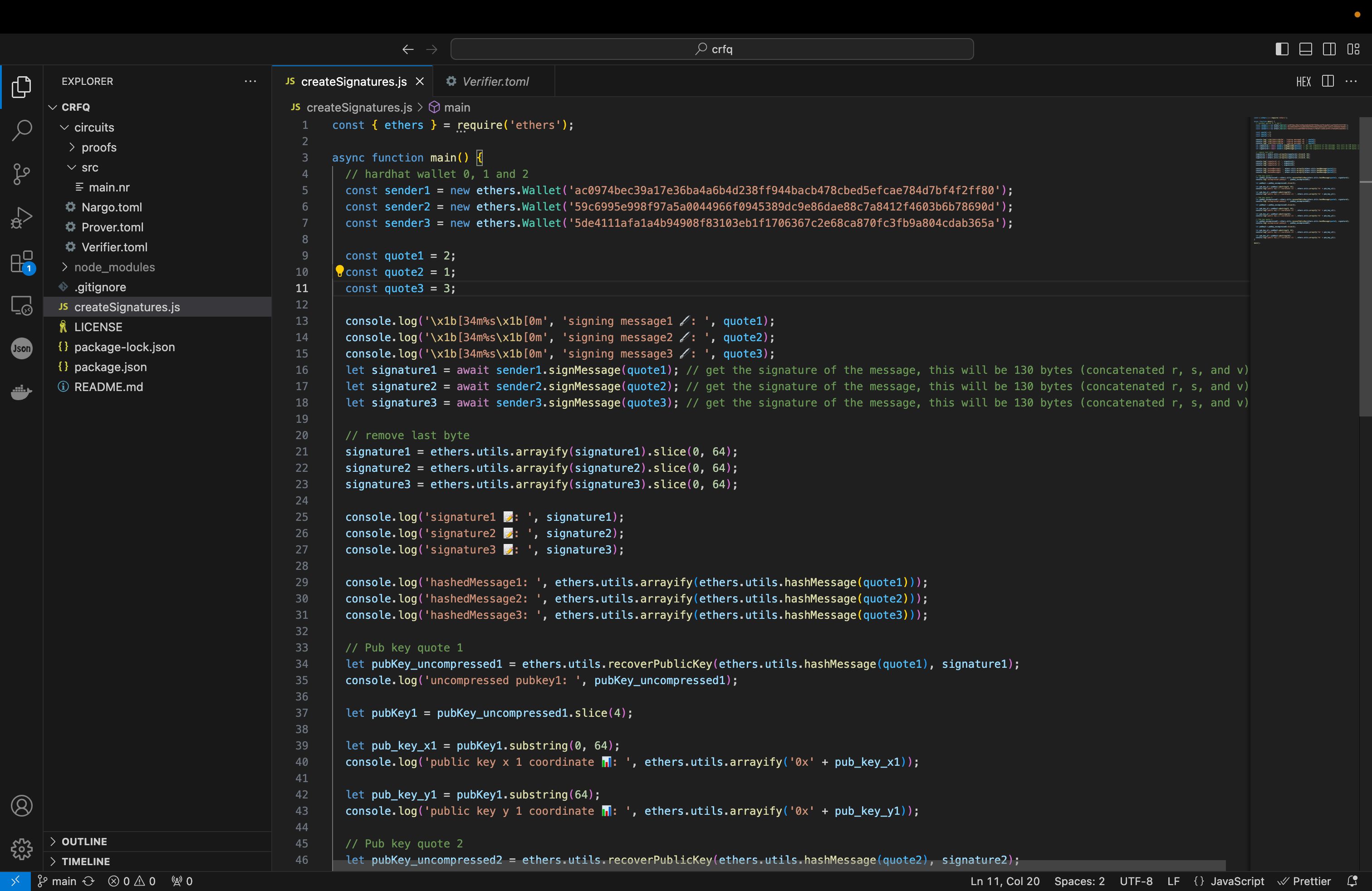
Task: Click the crfq command center search box
Action: coord(712,49)
